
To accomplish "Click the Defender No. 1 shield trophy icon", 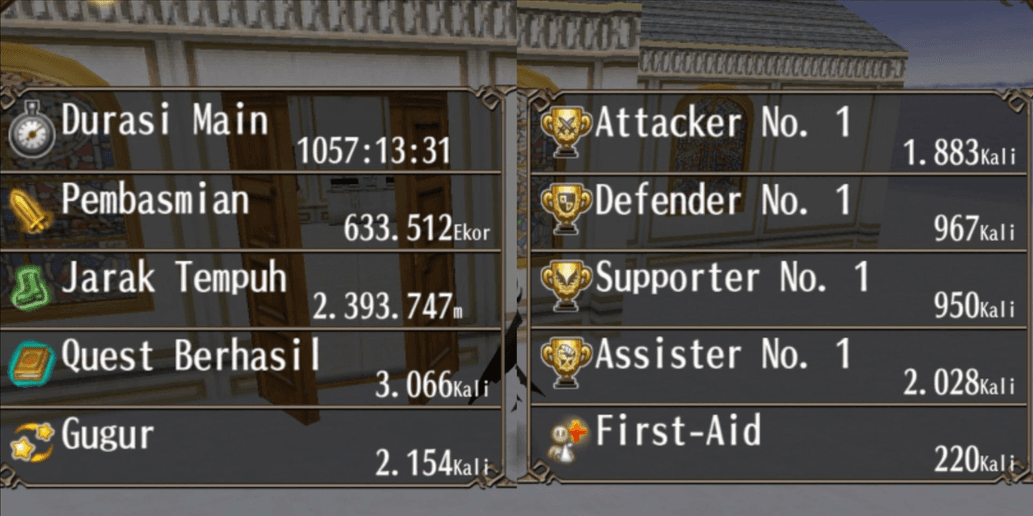I will click(567, 209).
